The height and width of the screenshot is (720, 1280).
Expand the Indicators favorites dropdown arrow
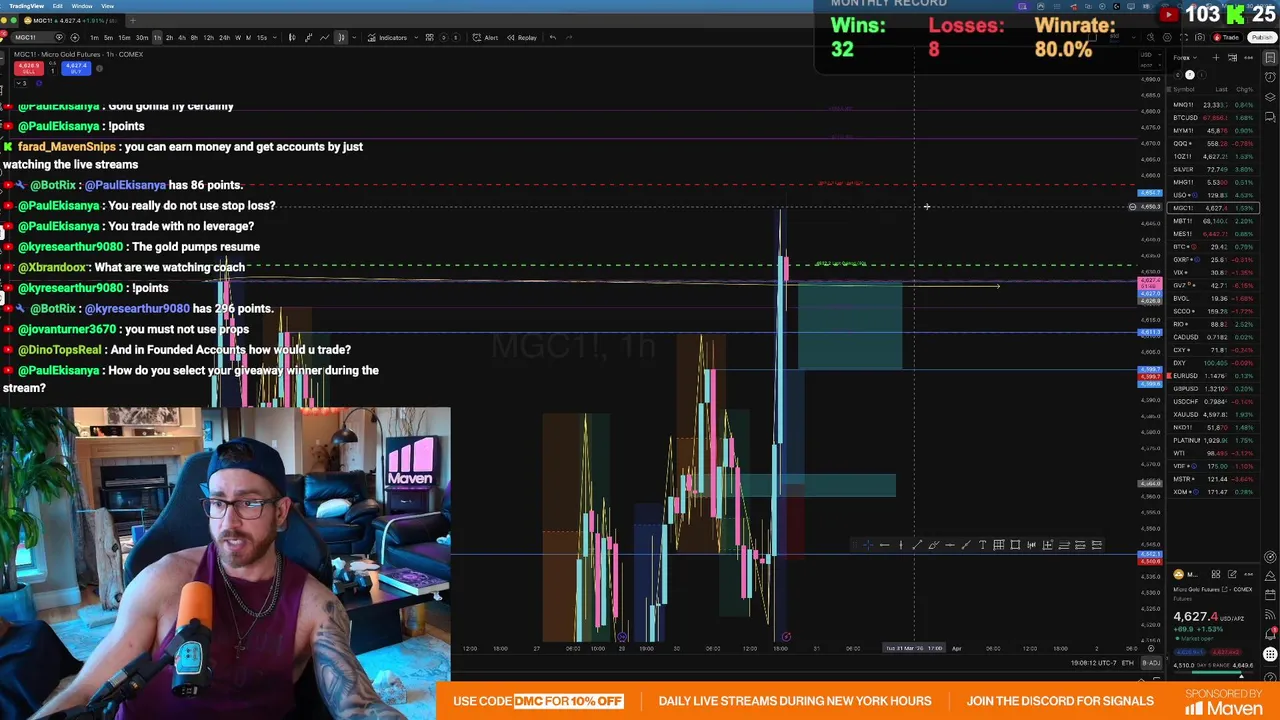click(415, 38)
